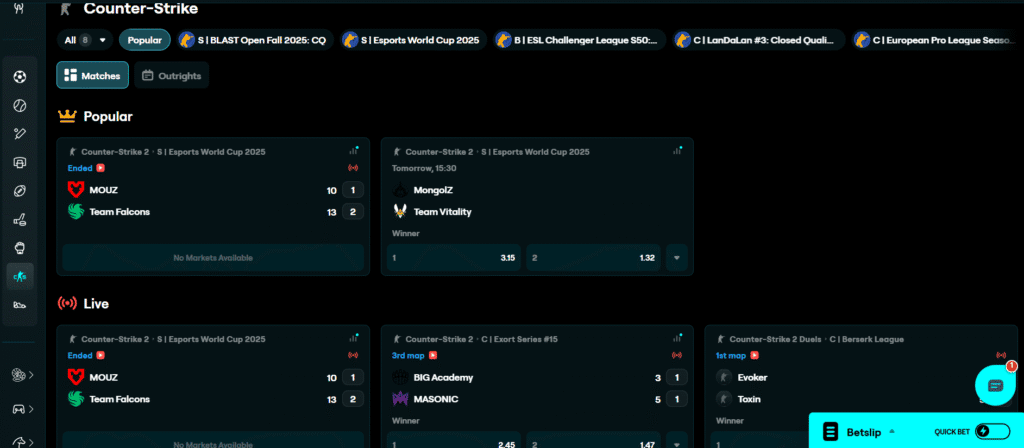
Task: Bet on MongolZ winner at 3.15
Action: (x=454, y=258)
